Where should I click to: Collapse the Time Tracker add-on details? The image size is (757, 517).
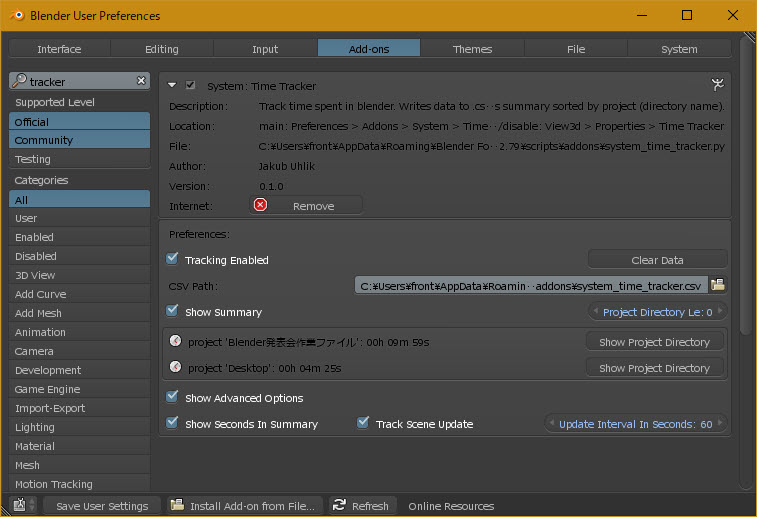(172, 85)
